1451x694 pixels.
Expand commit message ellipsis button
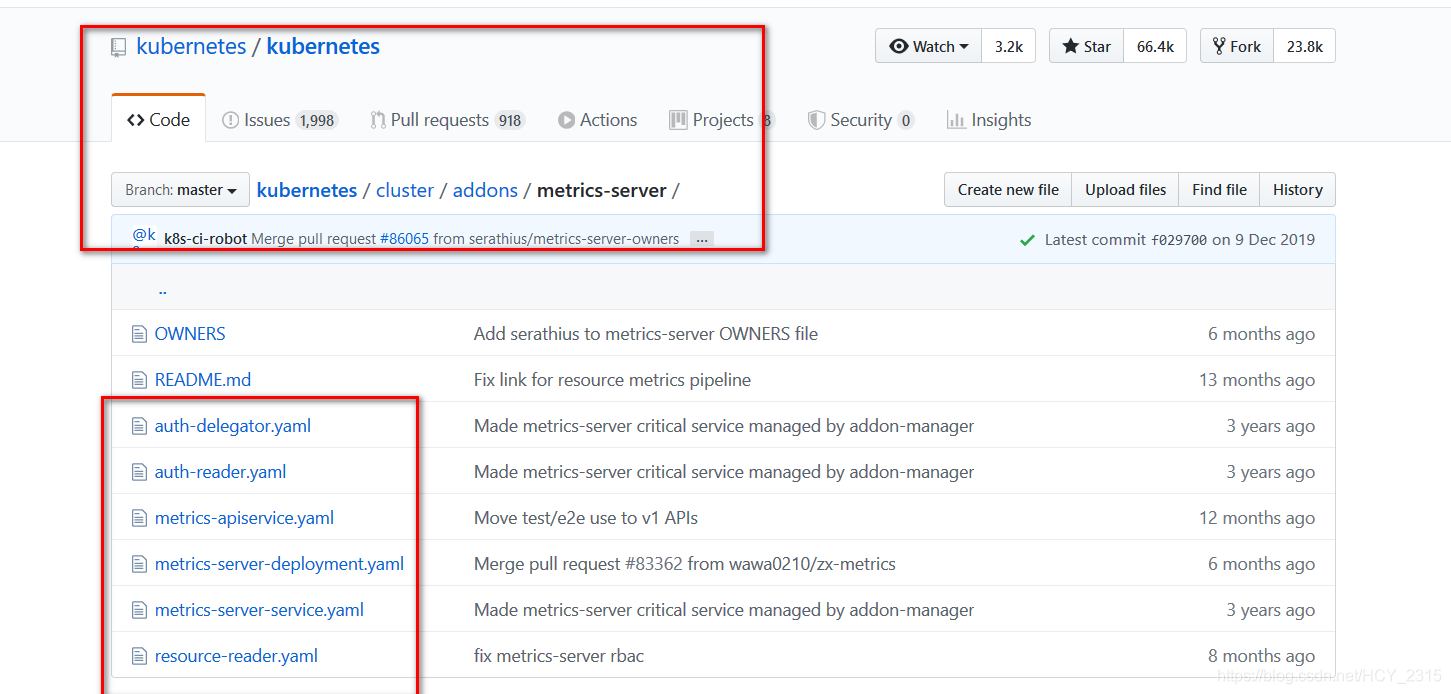[702, 240]
